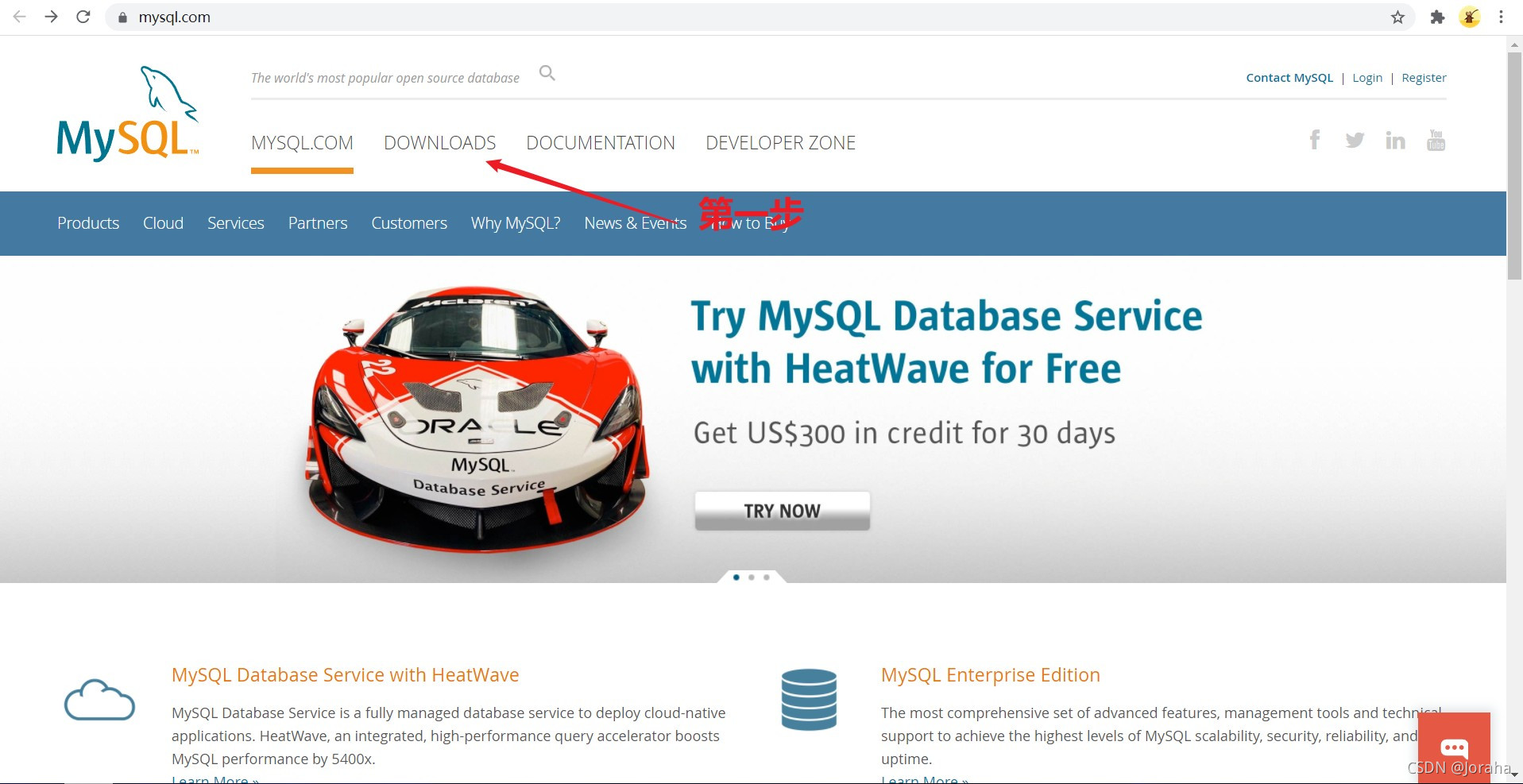Image resolution: width=1523 pixels, height=784 pixels.
Task: Click the browser forward arrow
Action: click(52, 17)
